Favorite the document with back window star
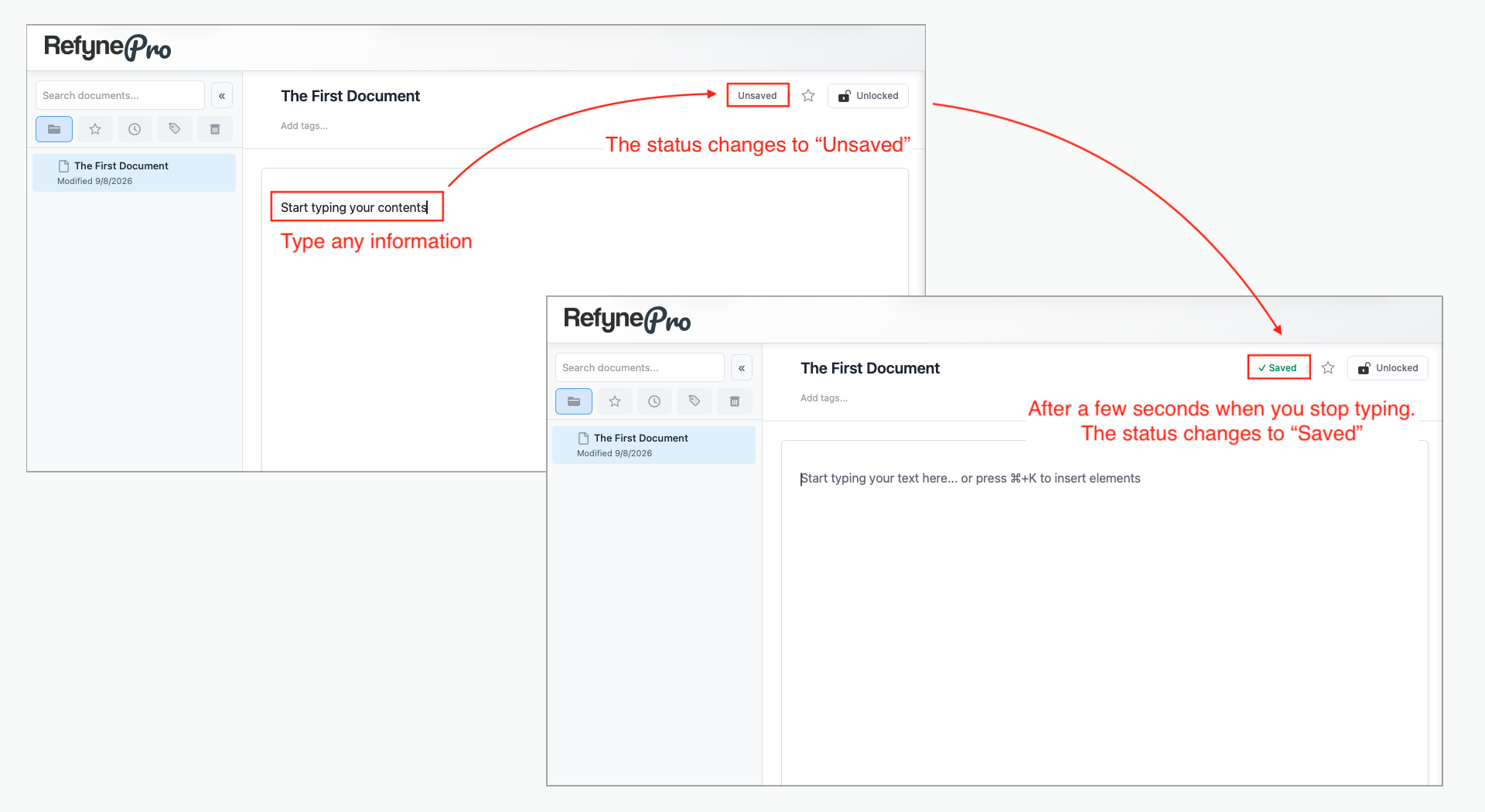This screenshot has width=1485, height=812. click(x=808, y=96)
